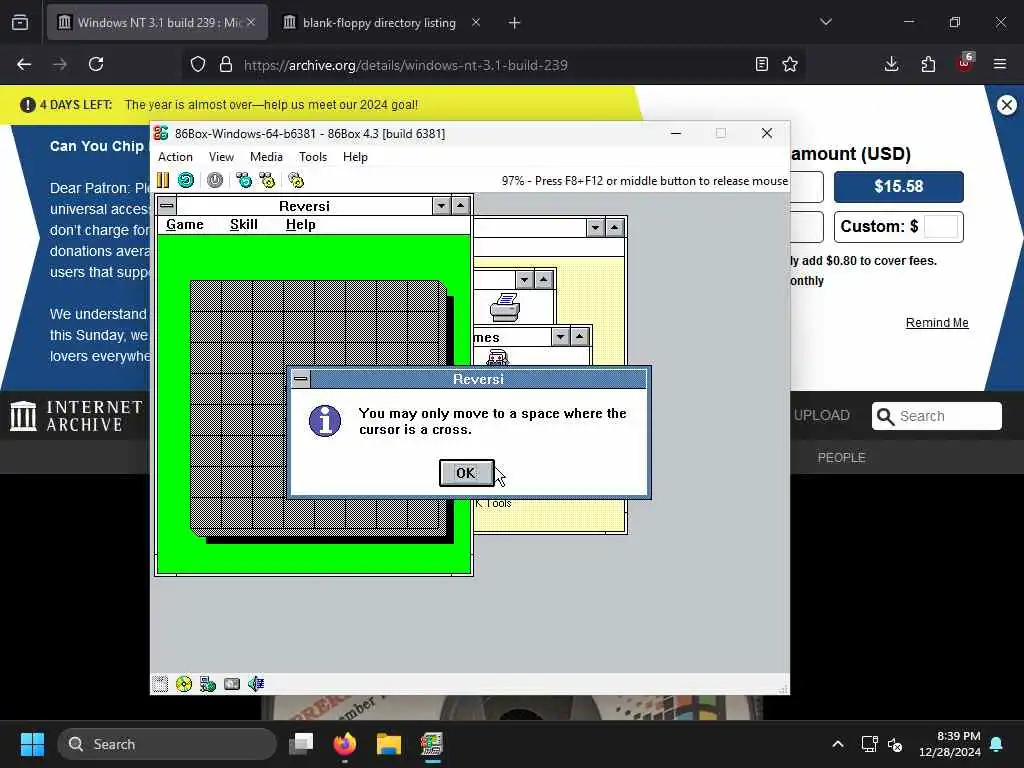Screen dimensions: 1024x768
Task: Show hidden system tray icons chevron
Action: (838, 744)
